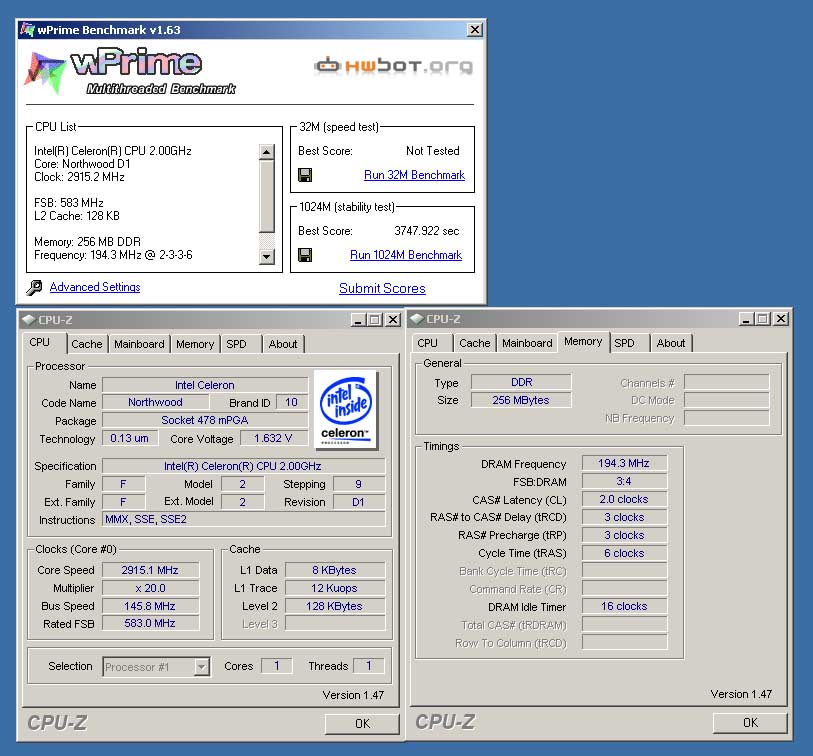
Task: Switch to Mainboard tab in left CPU-Z
Action: click(139, 344)
